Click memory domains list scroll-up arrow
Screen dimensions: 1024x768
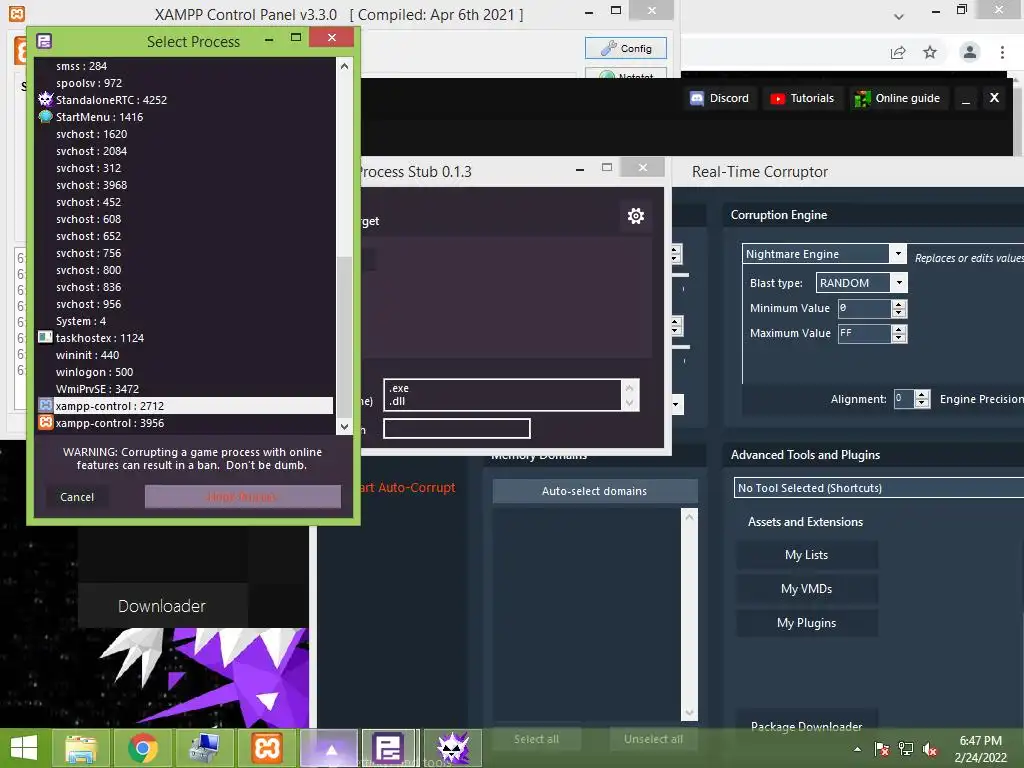[689, 517]
